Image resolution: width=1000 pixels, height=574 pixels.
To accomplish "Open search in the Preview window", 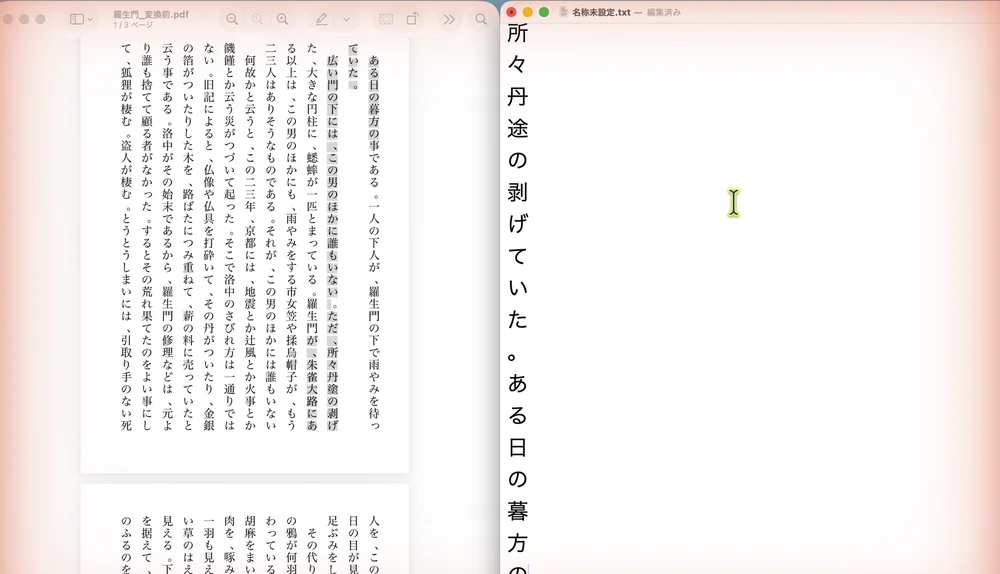I will (x=481, y=19).
